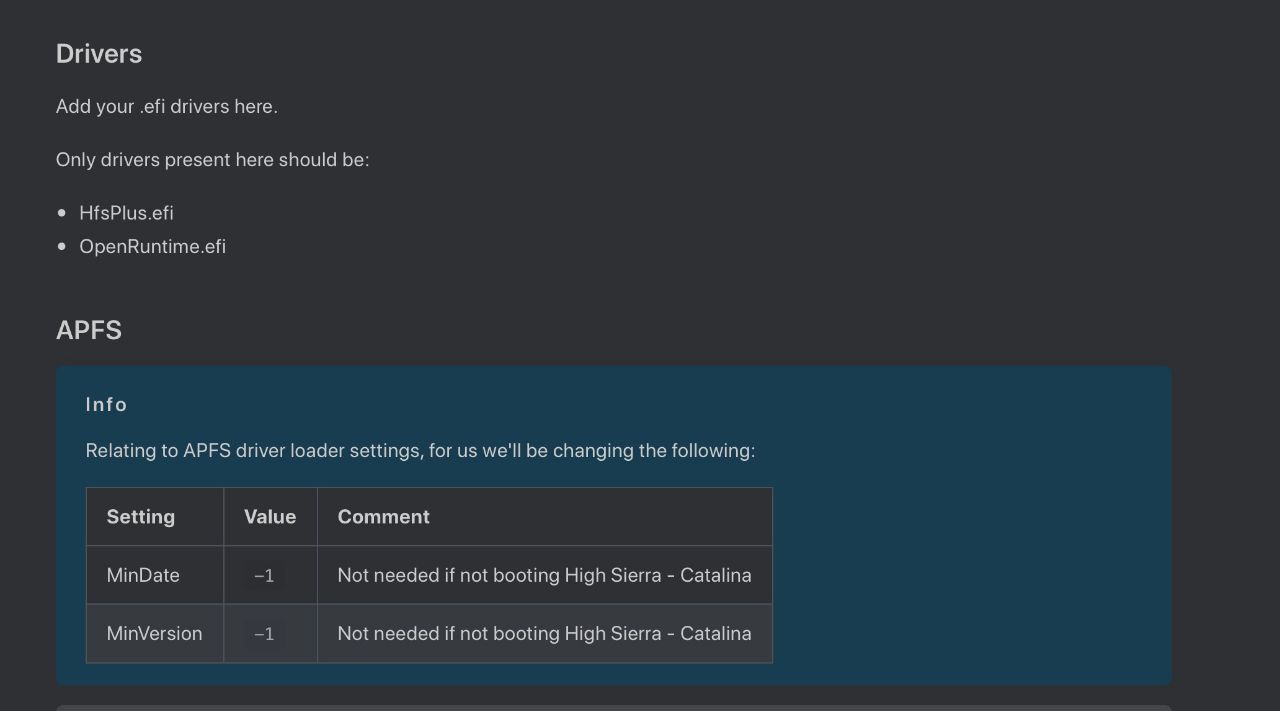Click the Value column header
The height and width of the screenshot is (711, 1280).
pyautogui.click(x=270, y=517)
